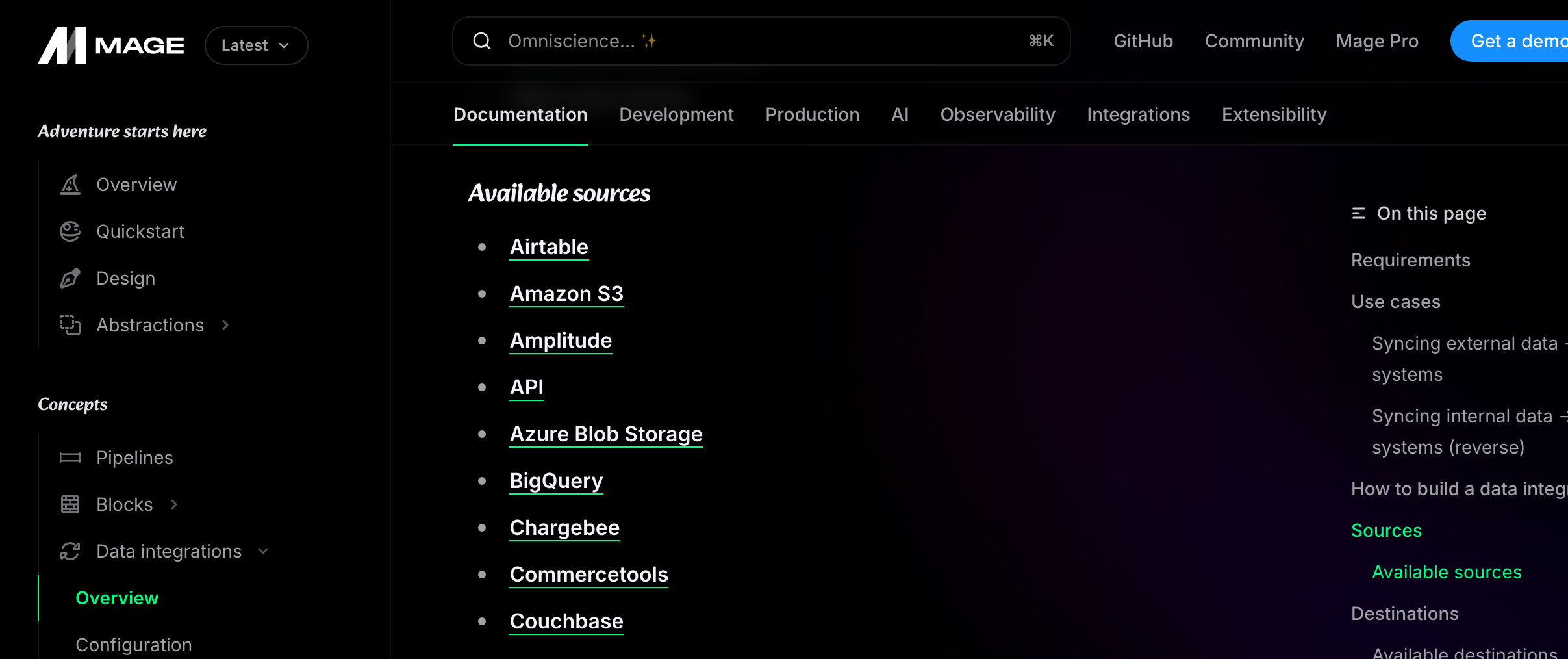The image size is (1568, 659).
Task: Open the Commercetools source link
Action: (588, 575)
